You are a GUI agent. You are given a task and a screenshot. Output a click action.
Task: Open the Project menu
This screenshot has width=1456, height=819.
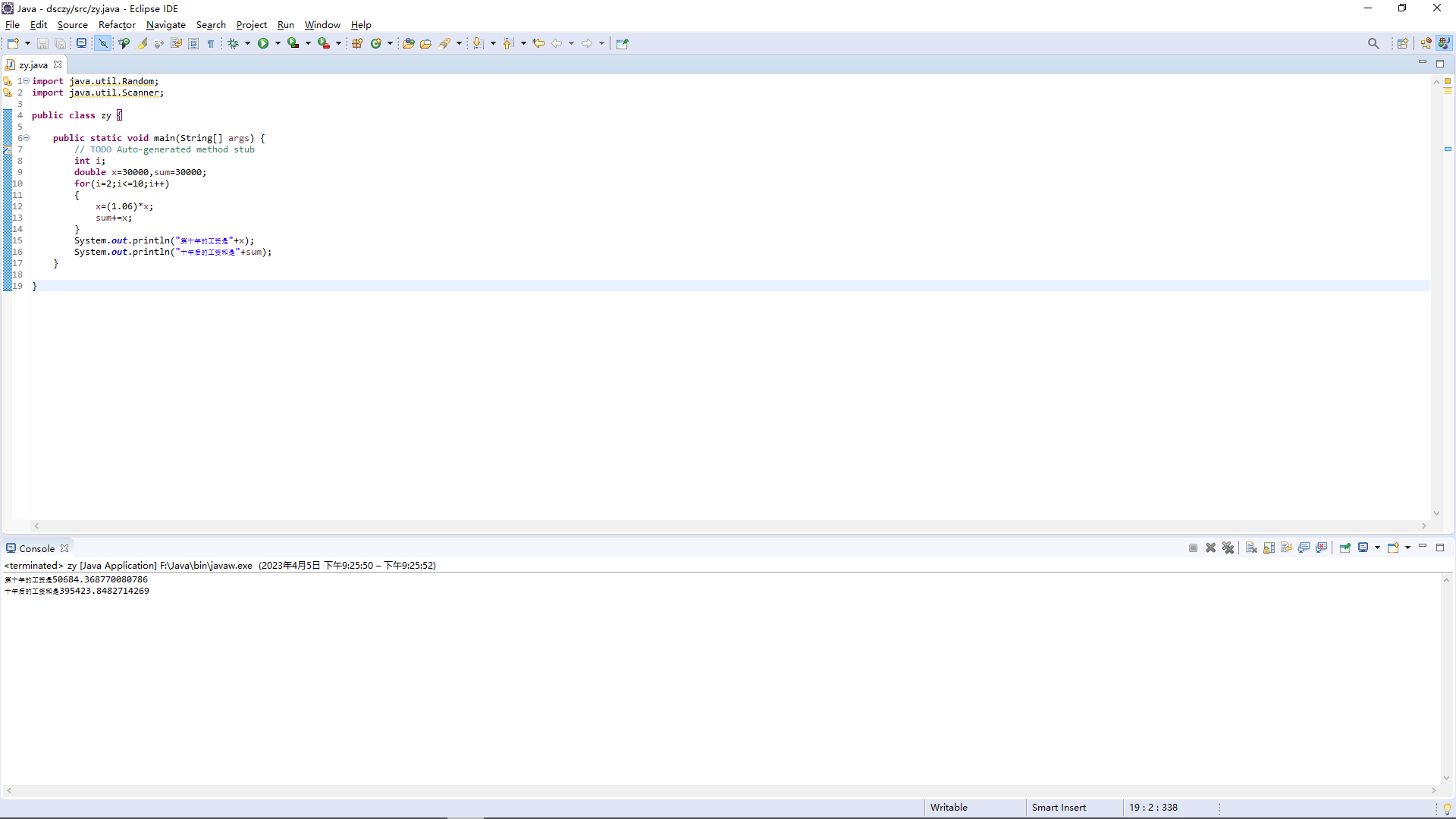pyautogui.click(x=251, y=25)
